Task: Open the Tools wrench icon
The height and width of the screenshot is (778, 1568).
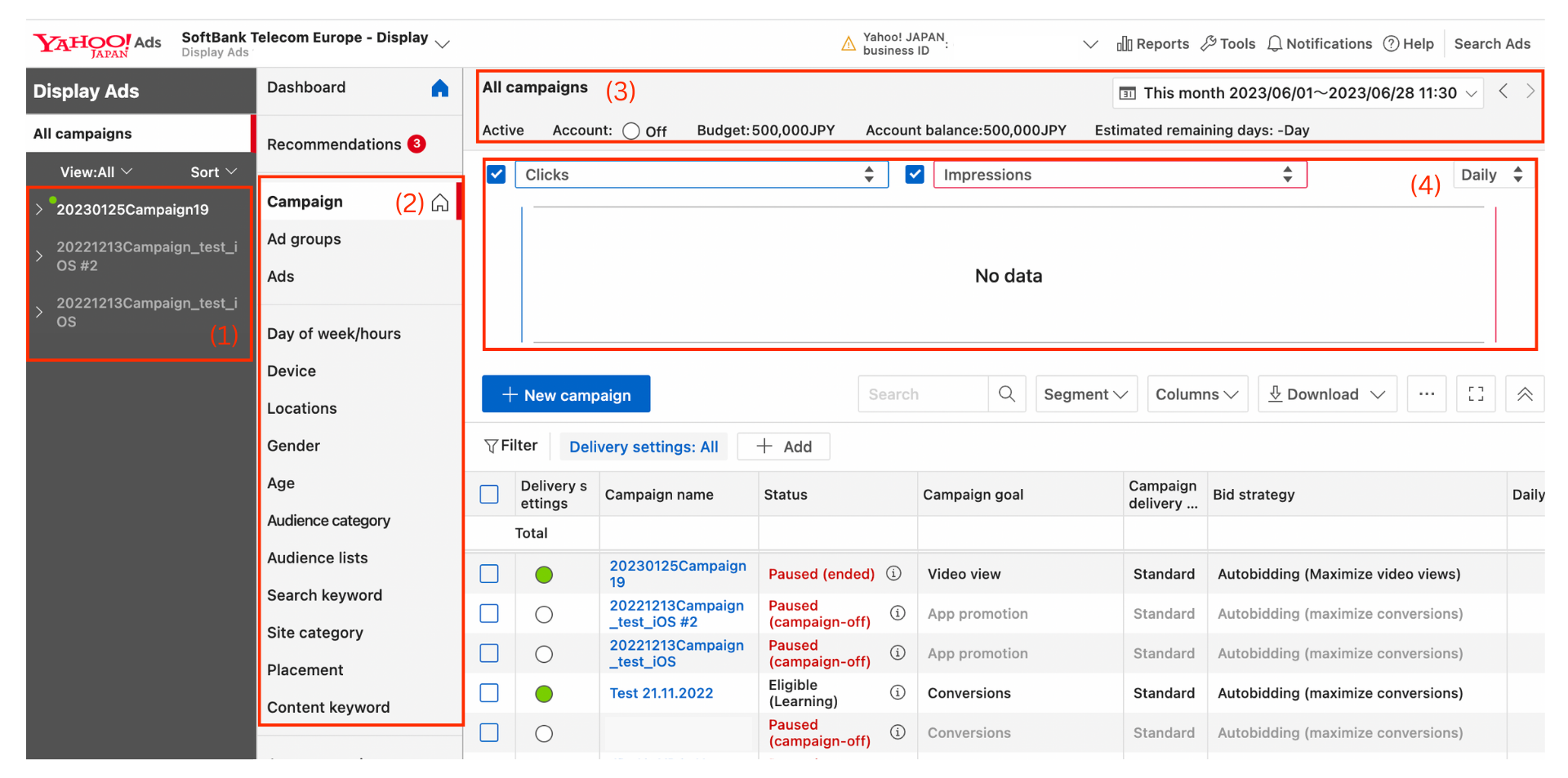Action: pyautogui.click(x=1209, y=43)
